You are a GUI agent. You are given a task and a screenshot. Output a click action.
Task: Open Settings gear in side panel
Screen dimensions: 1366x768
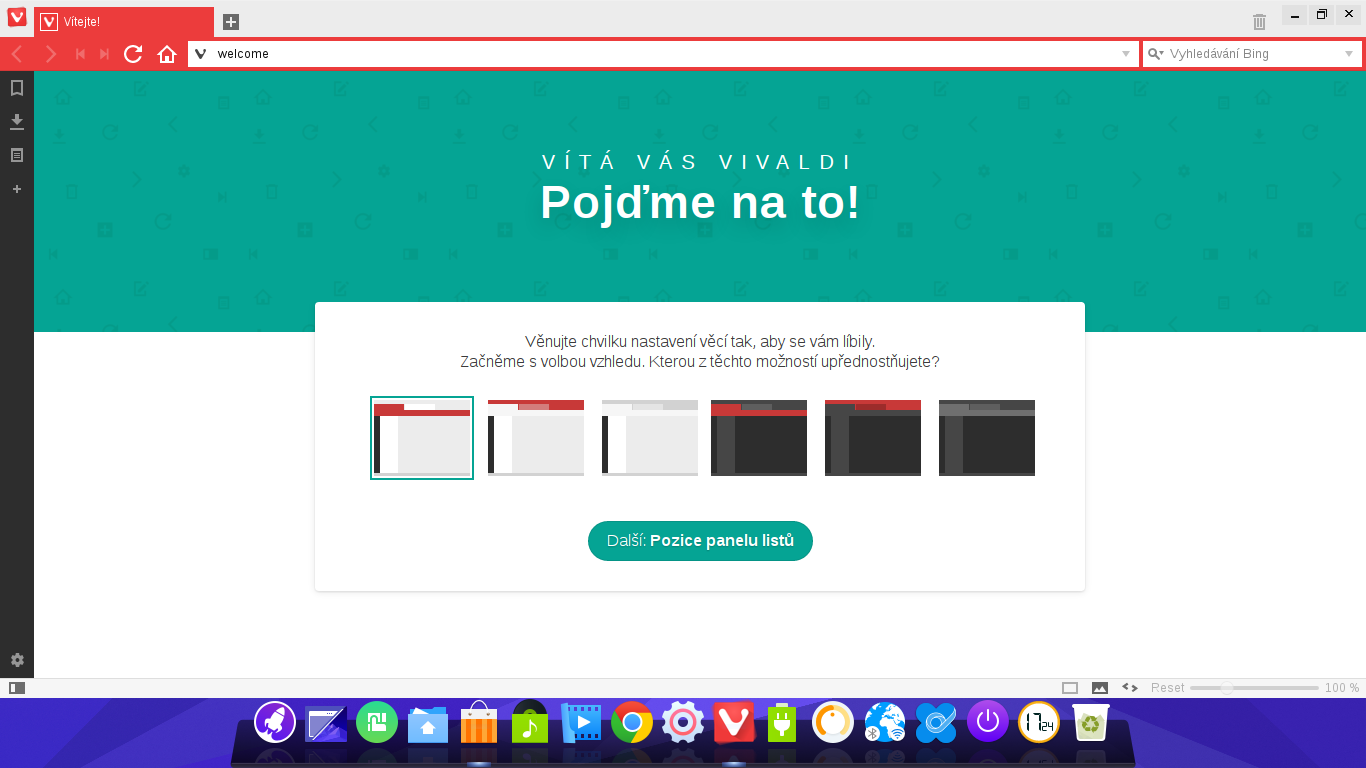17,660
